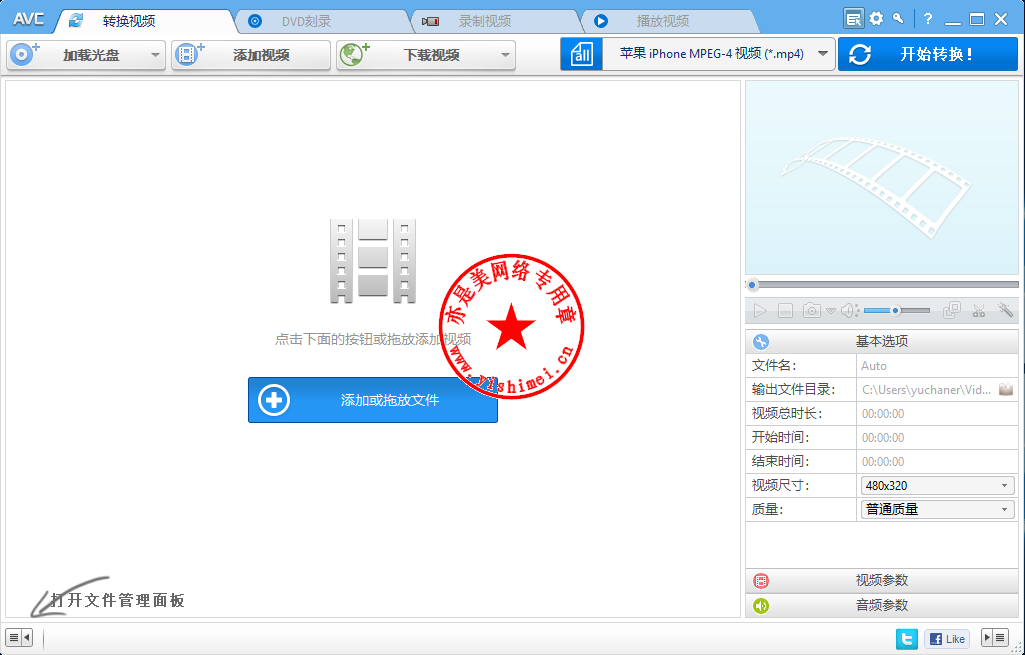
Task: Browse output folder with the folder icon
Action: (x=1006, y=389)
